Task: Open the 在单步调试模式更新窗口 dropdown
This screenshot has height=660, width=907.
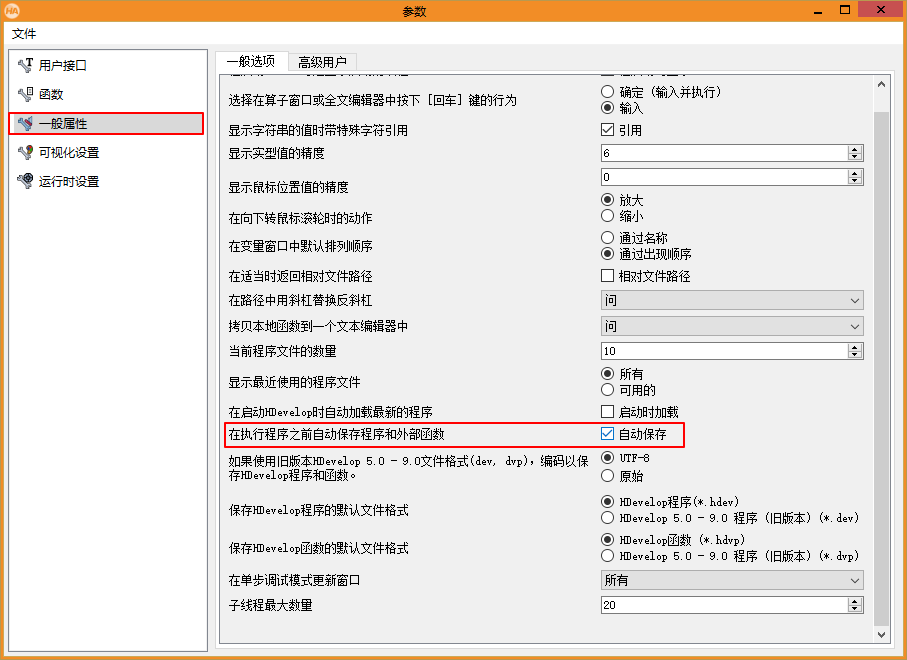Action: 732,580
